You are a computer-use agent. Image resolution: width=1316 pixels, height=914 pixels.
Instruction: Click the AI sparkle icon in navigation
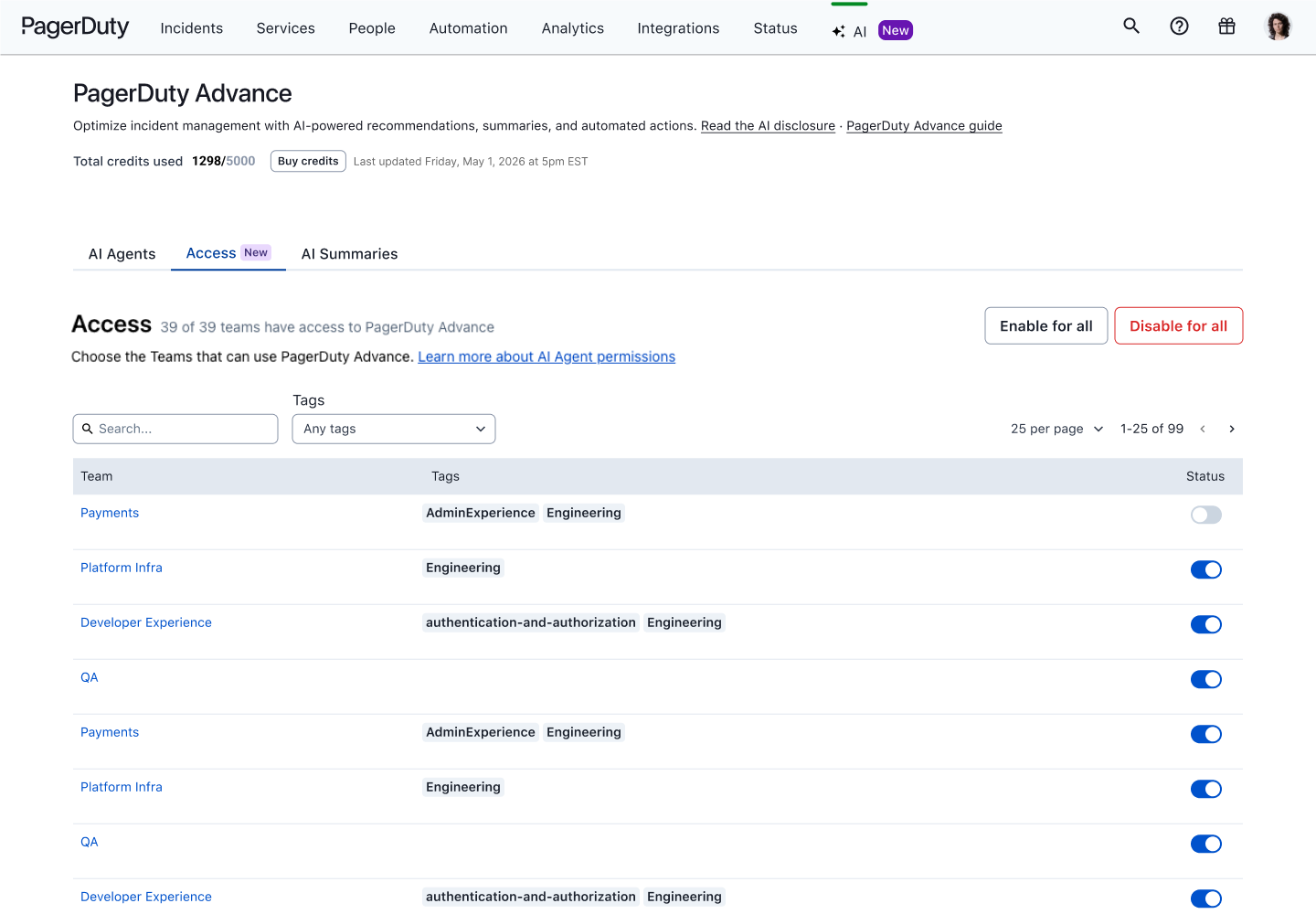(x=838, y=32)
